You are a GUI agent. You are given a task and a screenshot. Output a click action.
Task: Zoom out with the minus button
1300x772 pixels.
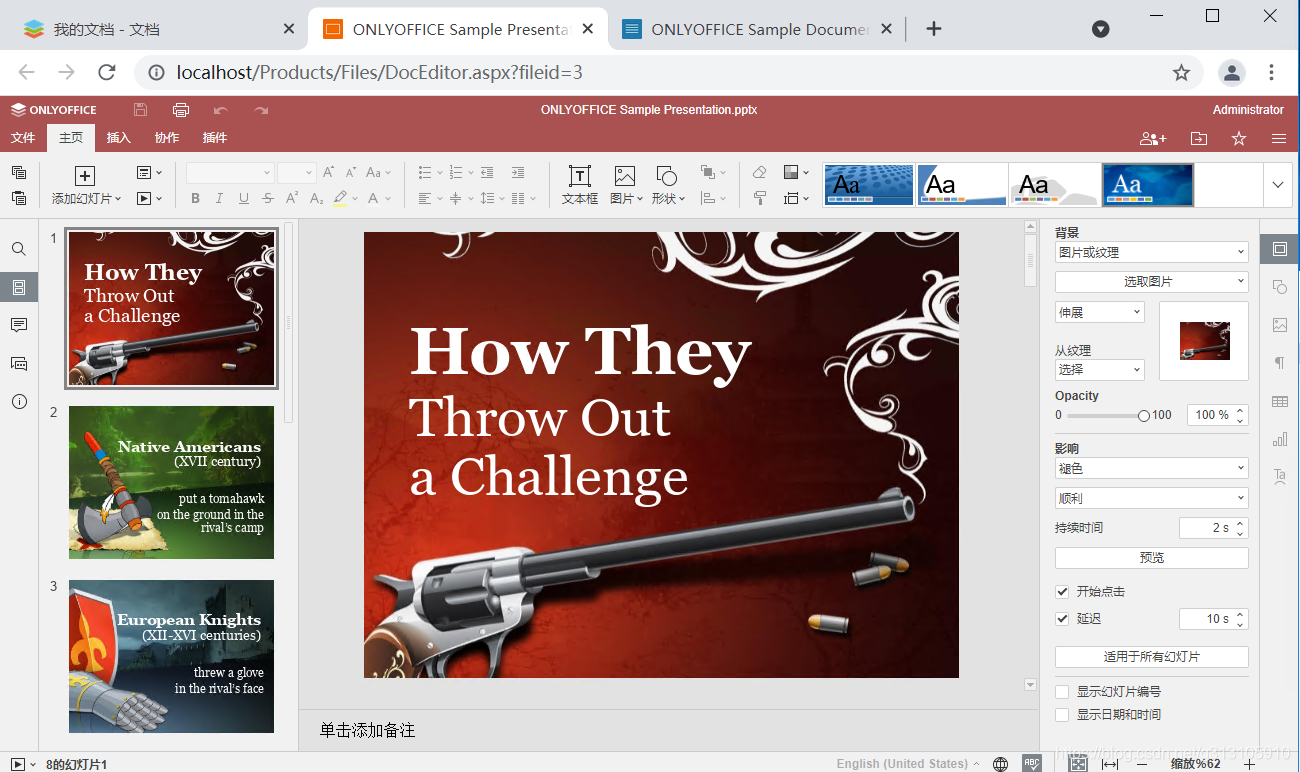click(x=1142, y=764)
